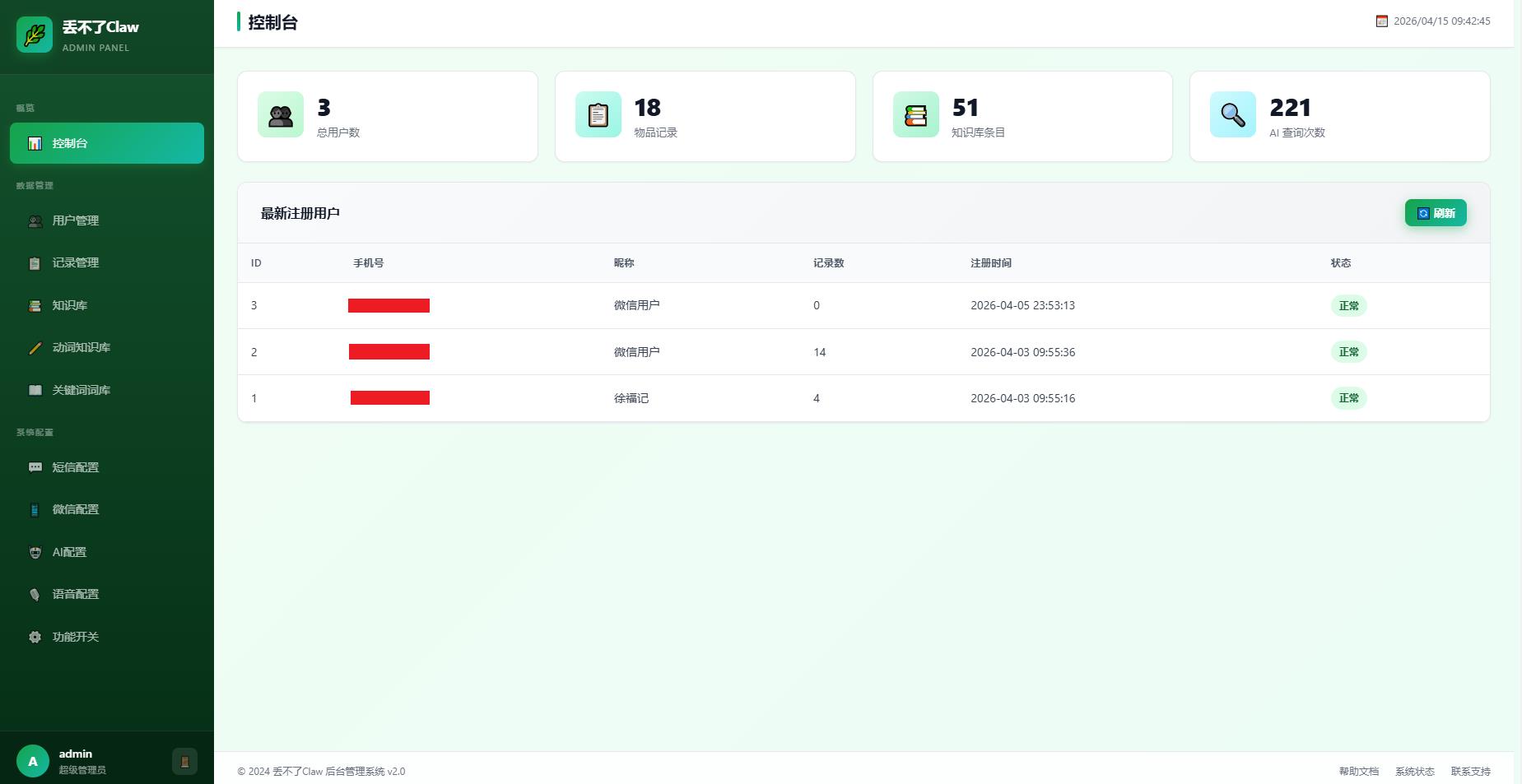Screen dimensions: 1522x784
Task: Go to 知识库 page
Action: [69, 305]
